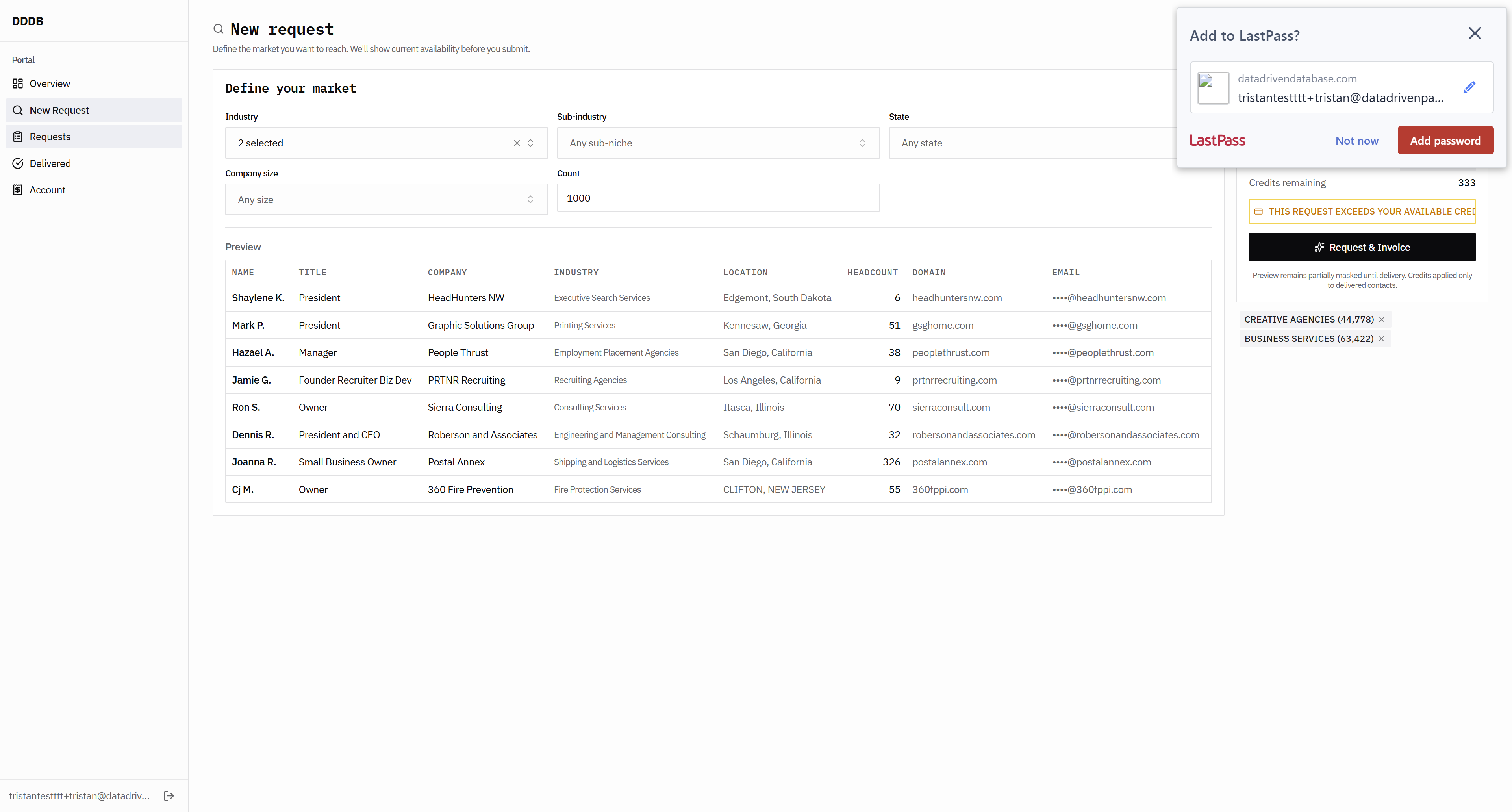Click Not now in LastPass prompt
Viewport: 1512px width, 812px height.
coord(1356,140)
